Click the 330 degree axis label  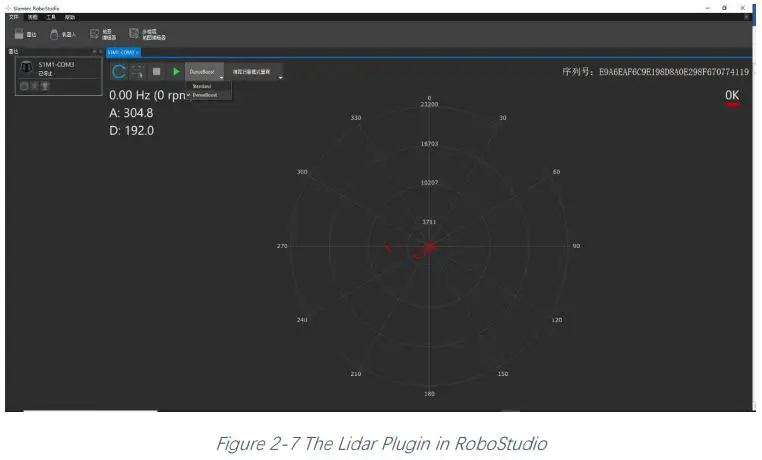[x=356, y=118]
